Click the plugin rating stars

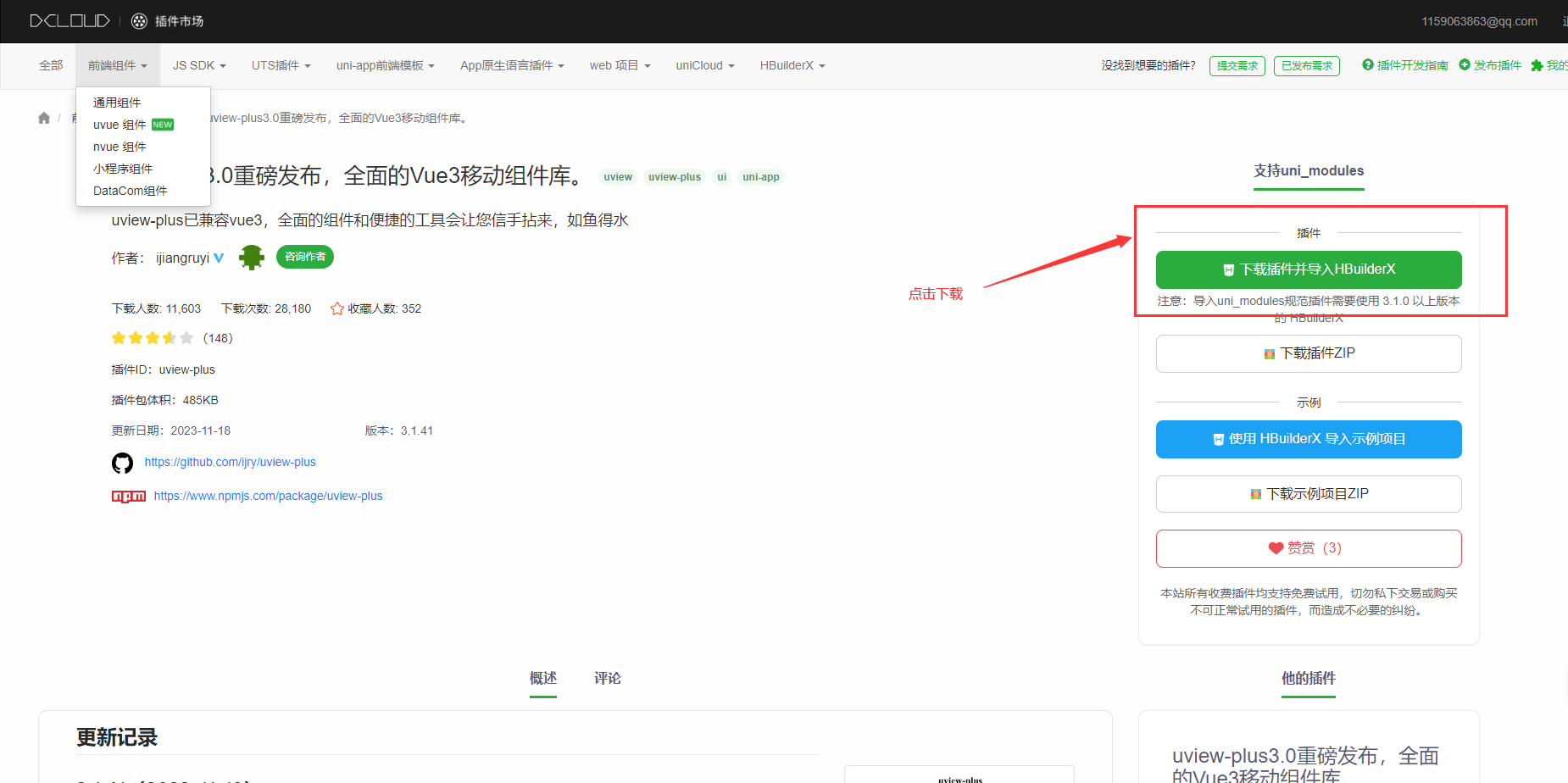153,338
